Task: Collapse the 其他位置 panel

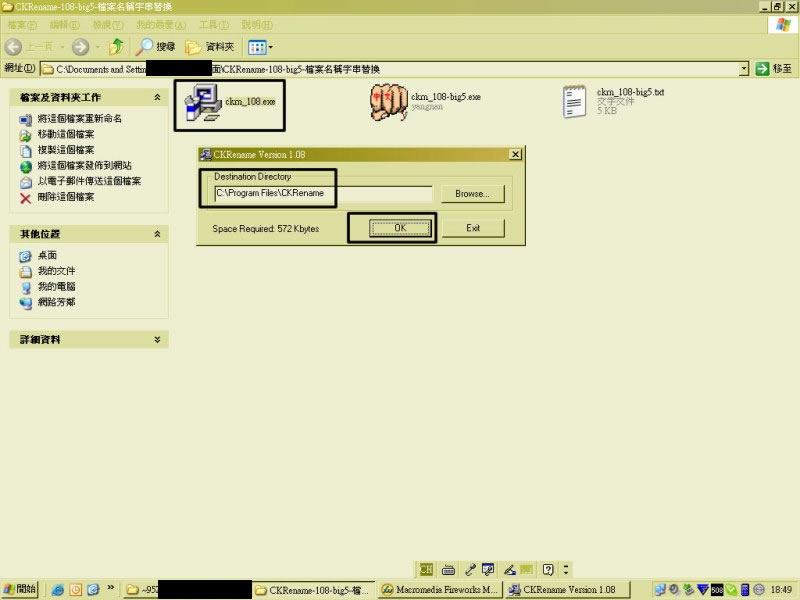Action: (x=157, y=234)
